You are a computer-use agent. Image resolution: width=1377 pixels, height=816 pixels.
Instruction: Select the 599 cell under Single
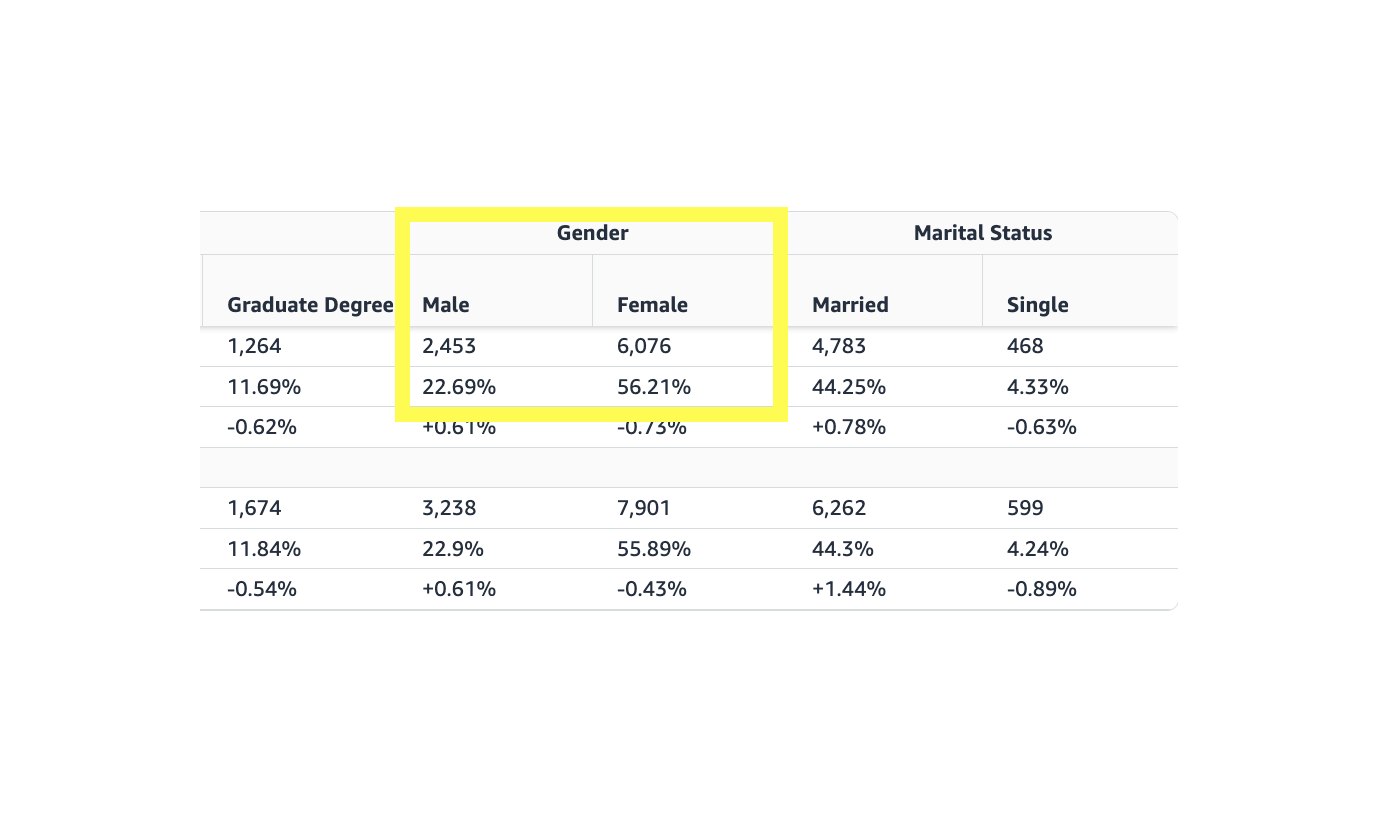[1025, 508]
